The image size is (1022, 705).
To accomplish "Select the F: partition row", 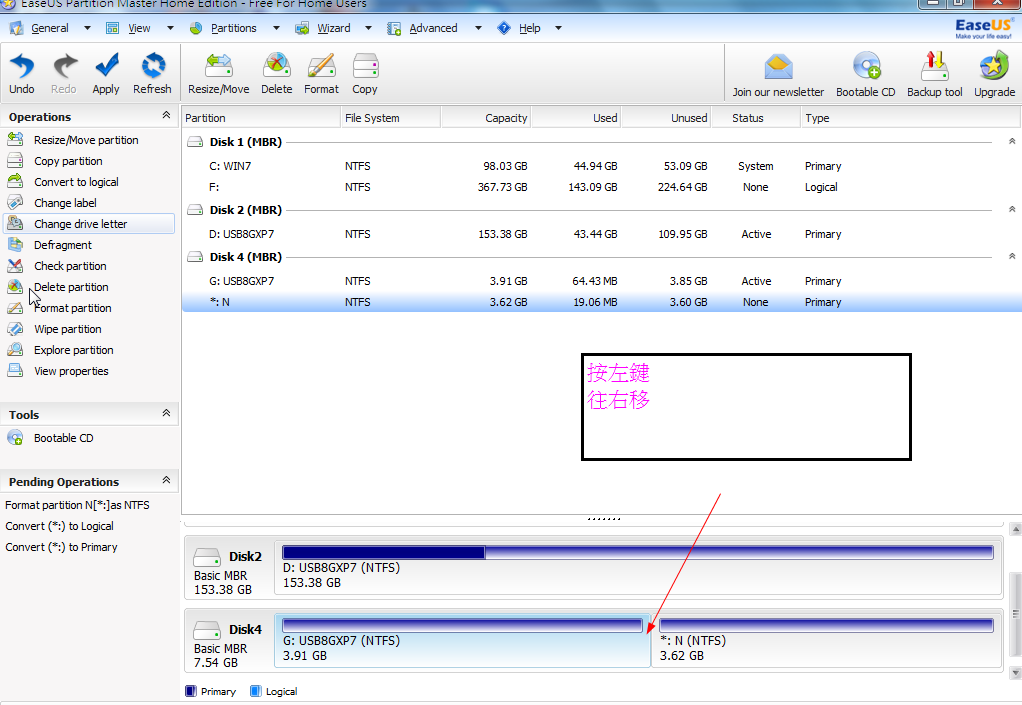I will pos(600,187).
